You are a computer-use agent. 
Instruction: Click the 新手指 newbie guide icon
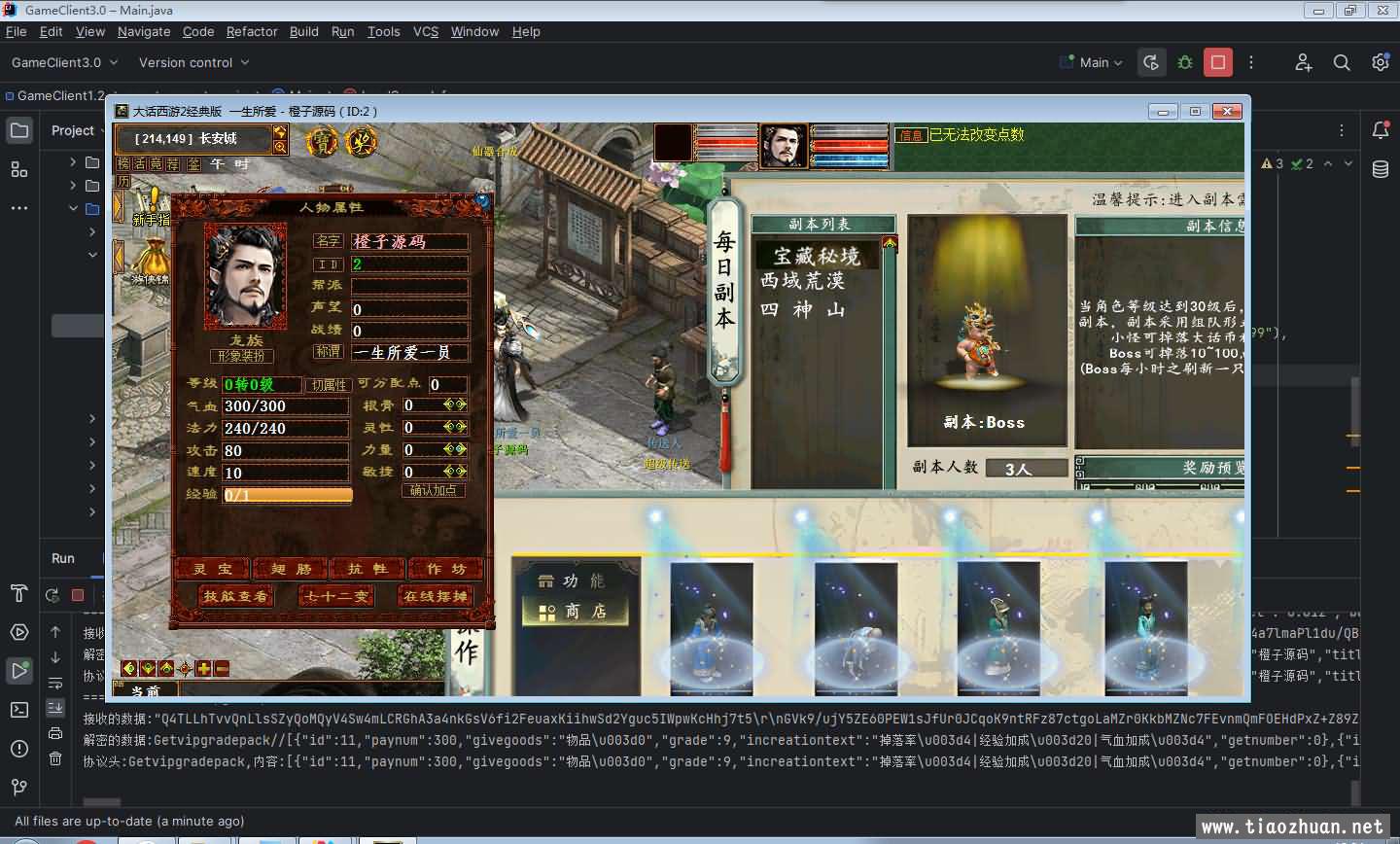coord(151,208)
